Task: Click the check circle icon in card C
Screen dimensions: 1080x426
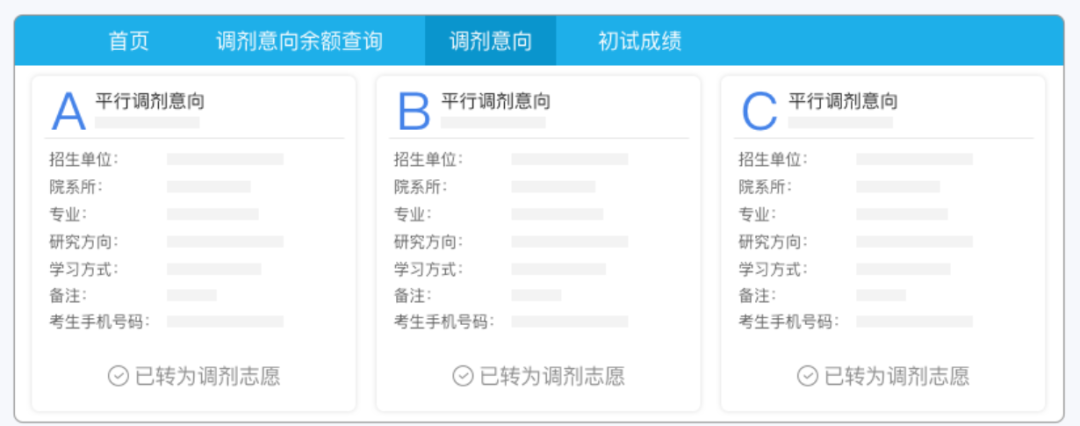Action: tap(808, 376)
